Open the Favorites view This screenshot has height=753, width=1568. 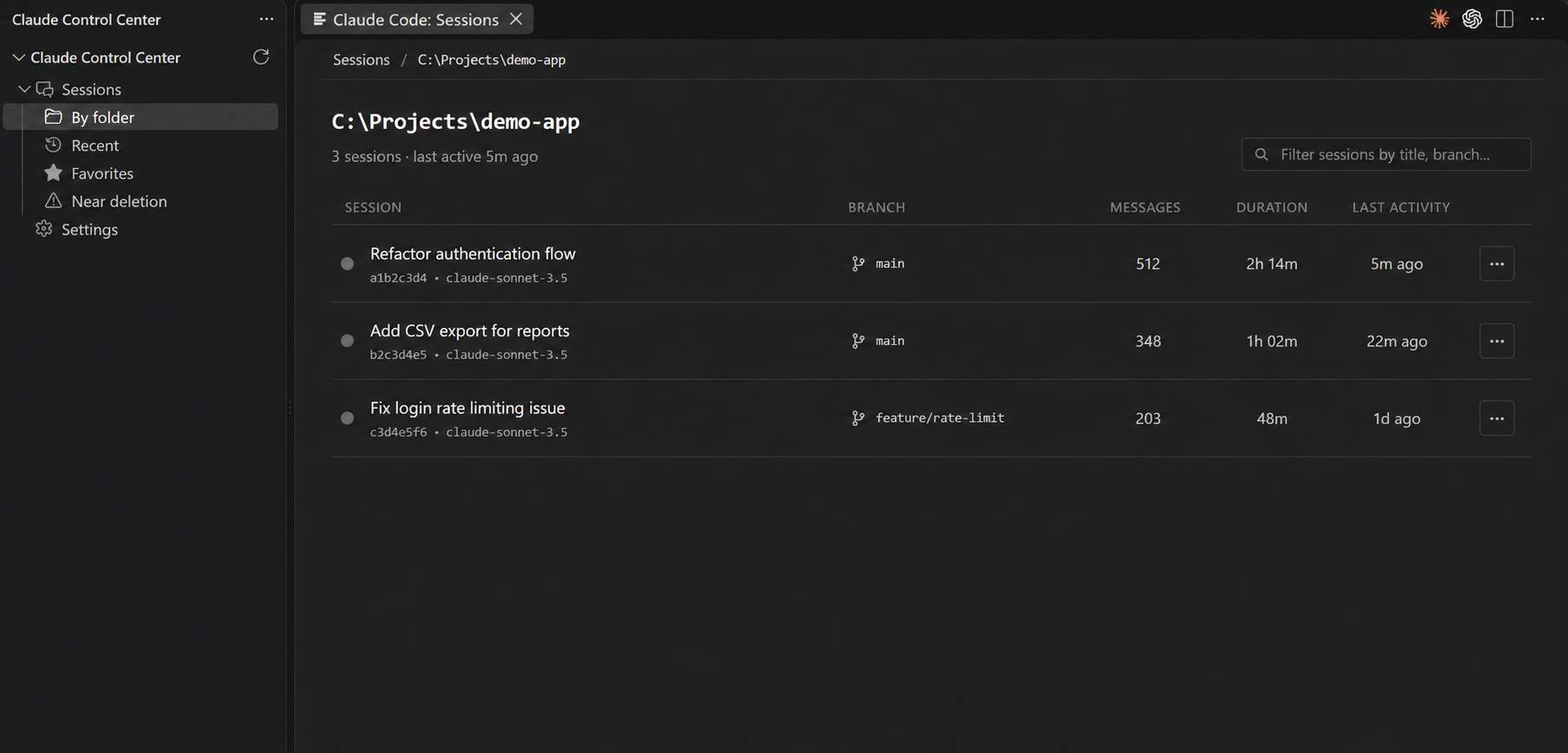pos(102,173)
